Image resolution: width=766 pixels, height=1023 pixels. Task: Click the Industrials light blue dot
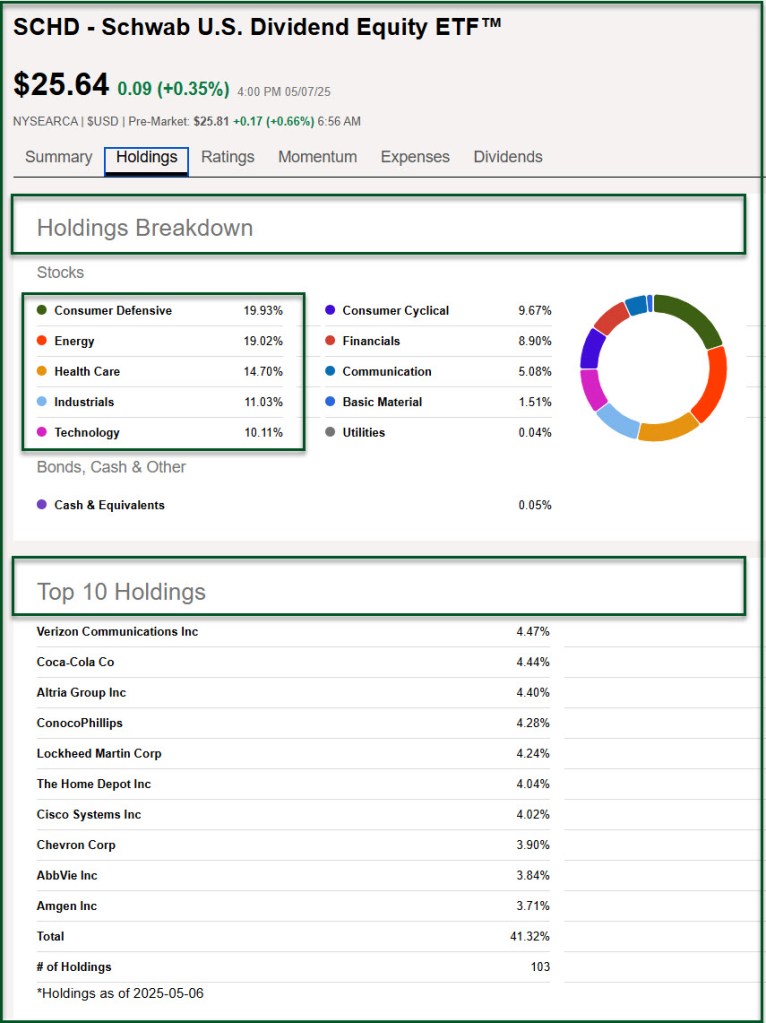click(x=42, y=402)
